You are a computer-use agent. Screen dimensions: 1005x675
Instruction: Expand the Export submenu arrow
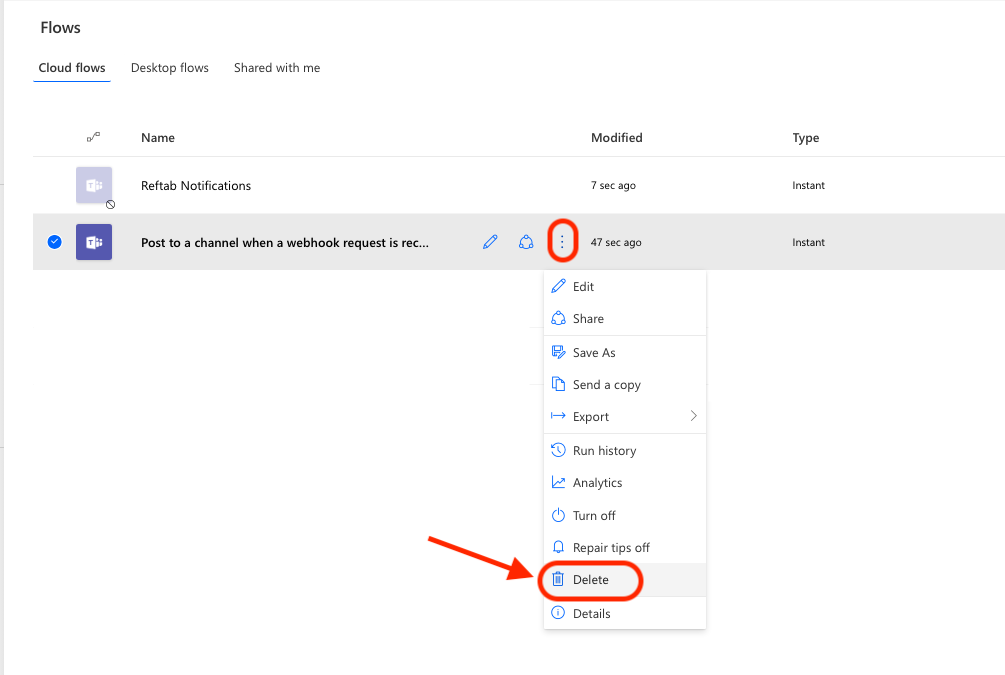[693, 416]
